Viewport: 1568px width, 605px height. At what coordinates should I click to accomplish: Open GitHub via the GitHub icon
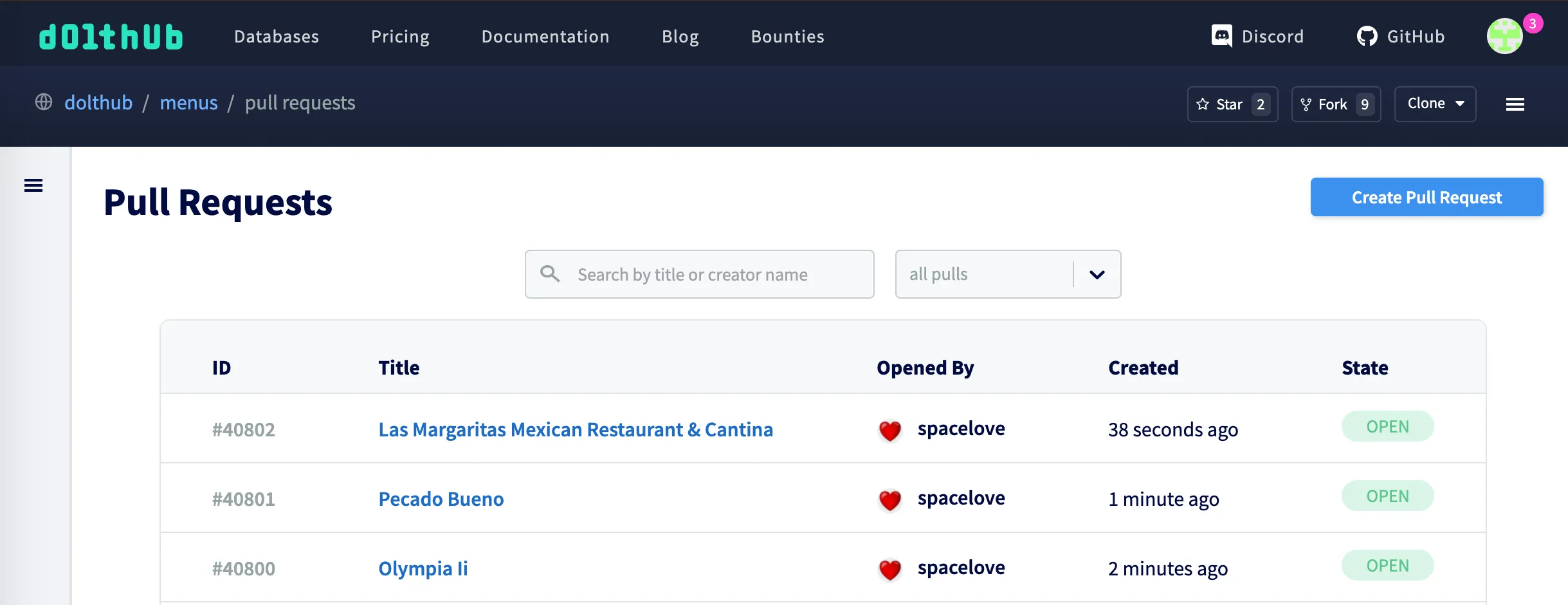pyautogui.click(x=1400, y=36)
